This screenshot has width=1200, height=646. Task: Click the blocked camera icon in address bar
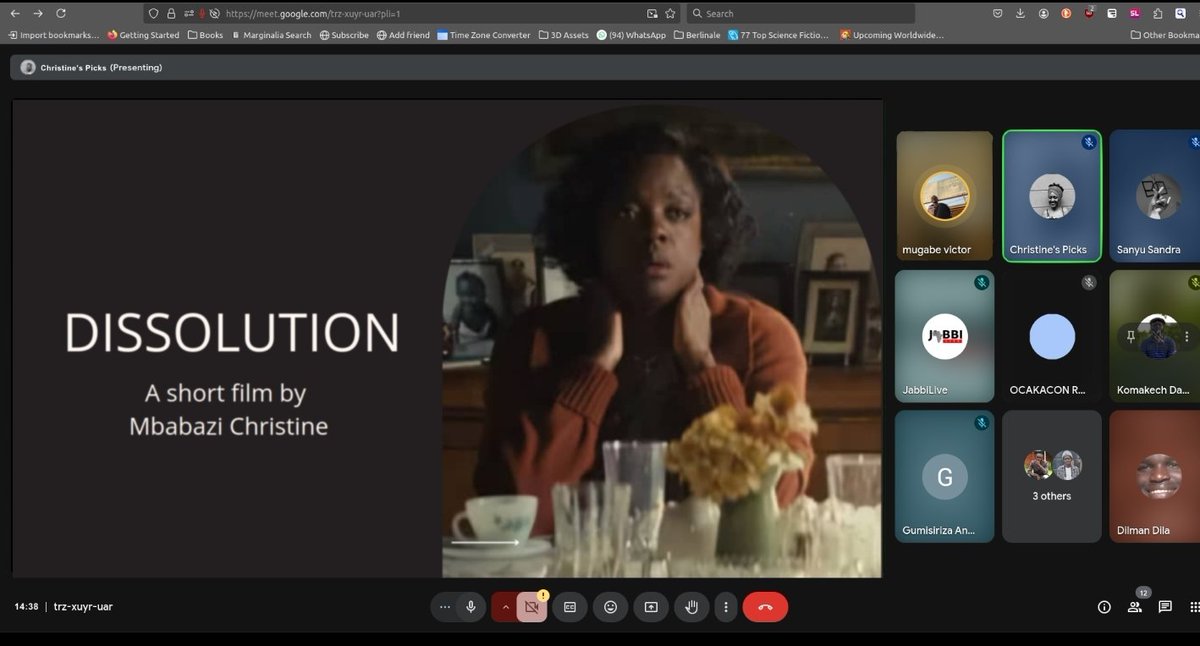point(214,14)
